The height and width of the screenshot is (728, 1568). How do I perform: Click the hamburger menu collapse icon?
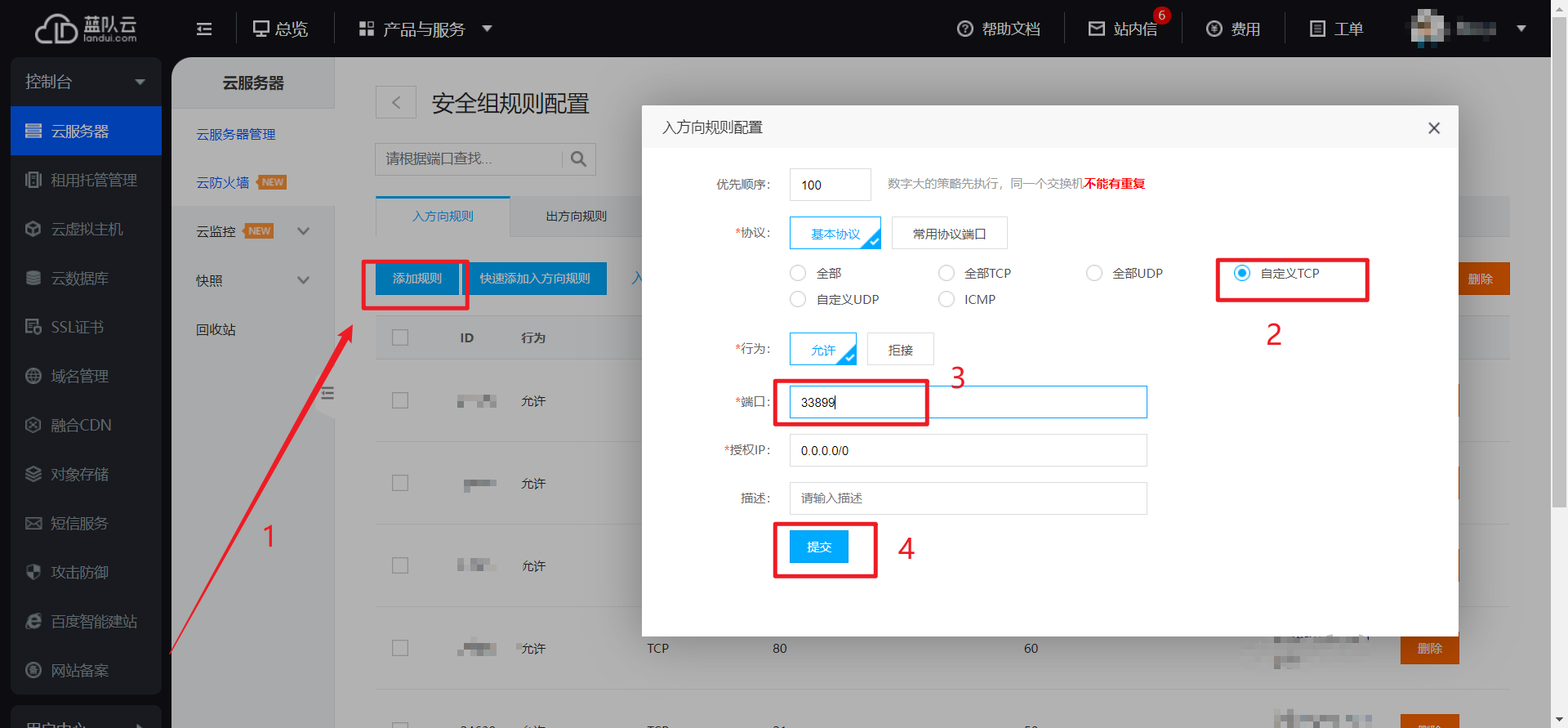pyautogui.click(x=204, y=29)
